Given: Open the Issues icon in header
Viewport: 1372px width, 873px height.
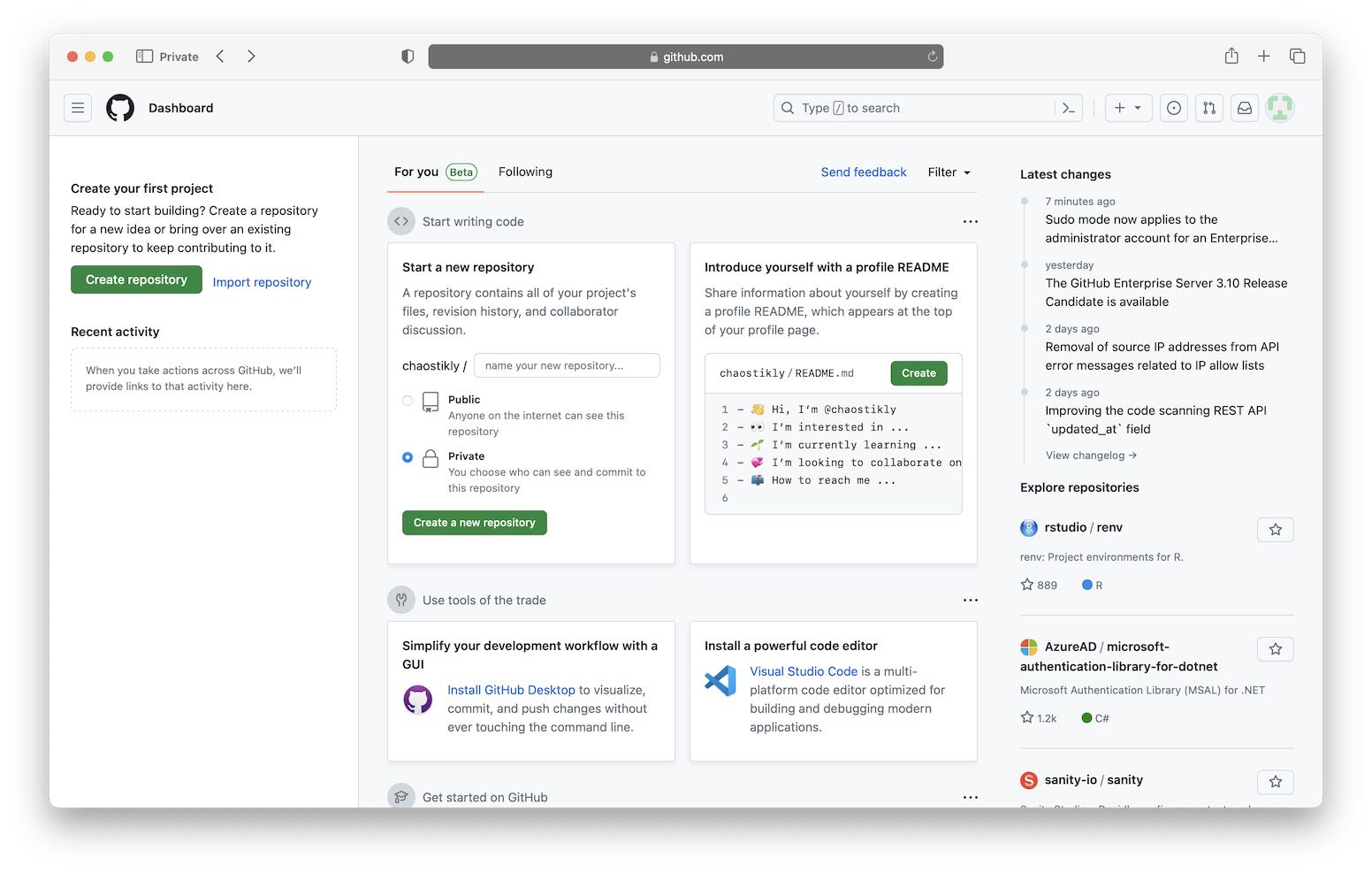Looking at the screenshot, I should point(1173,108).
